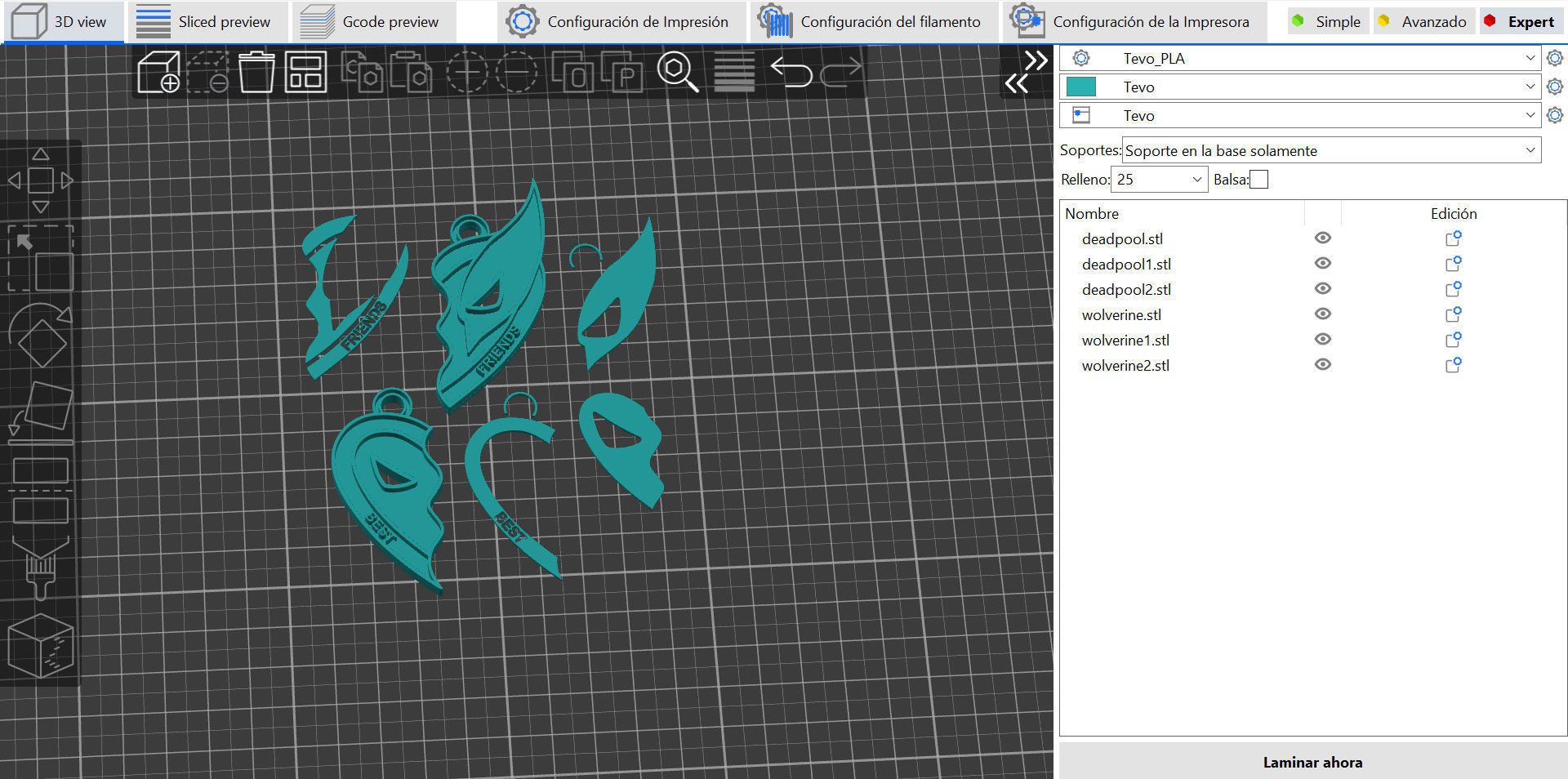Hide deadpool.stl with eye icon
Screen dimensions: 1568x779
pyautogui.click(x=1323, y=238)
